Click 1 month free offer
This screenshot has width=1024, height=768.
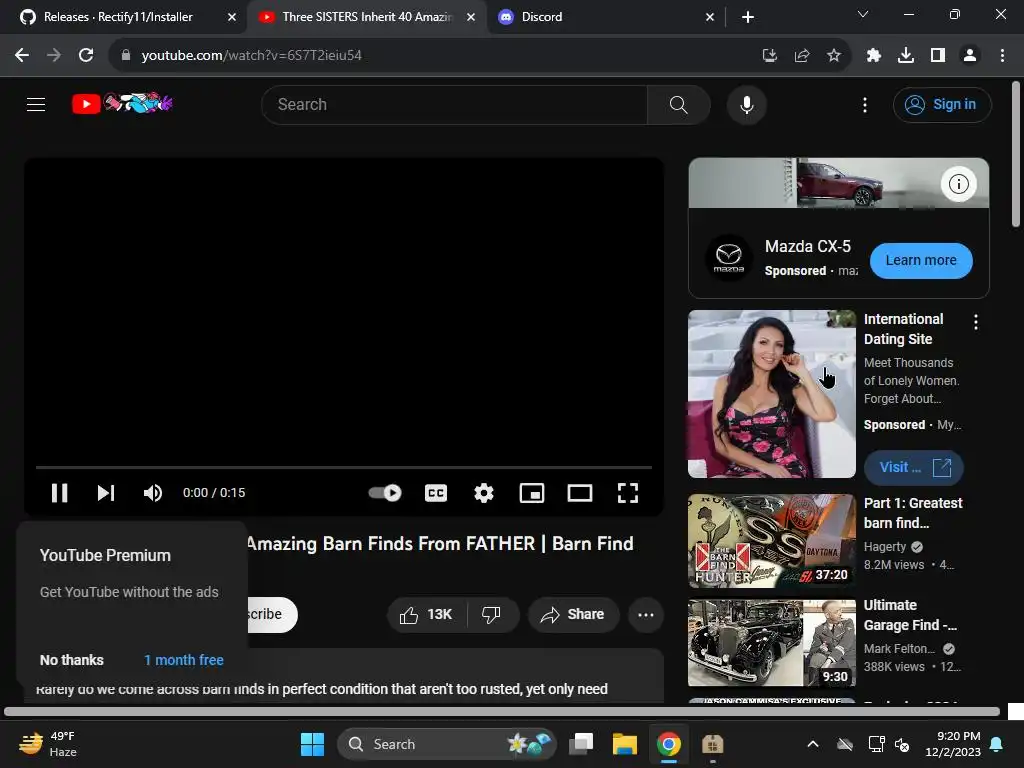pos(184,660)
